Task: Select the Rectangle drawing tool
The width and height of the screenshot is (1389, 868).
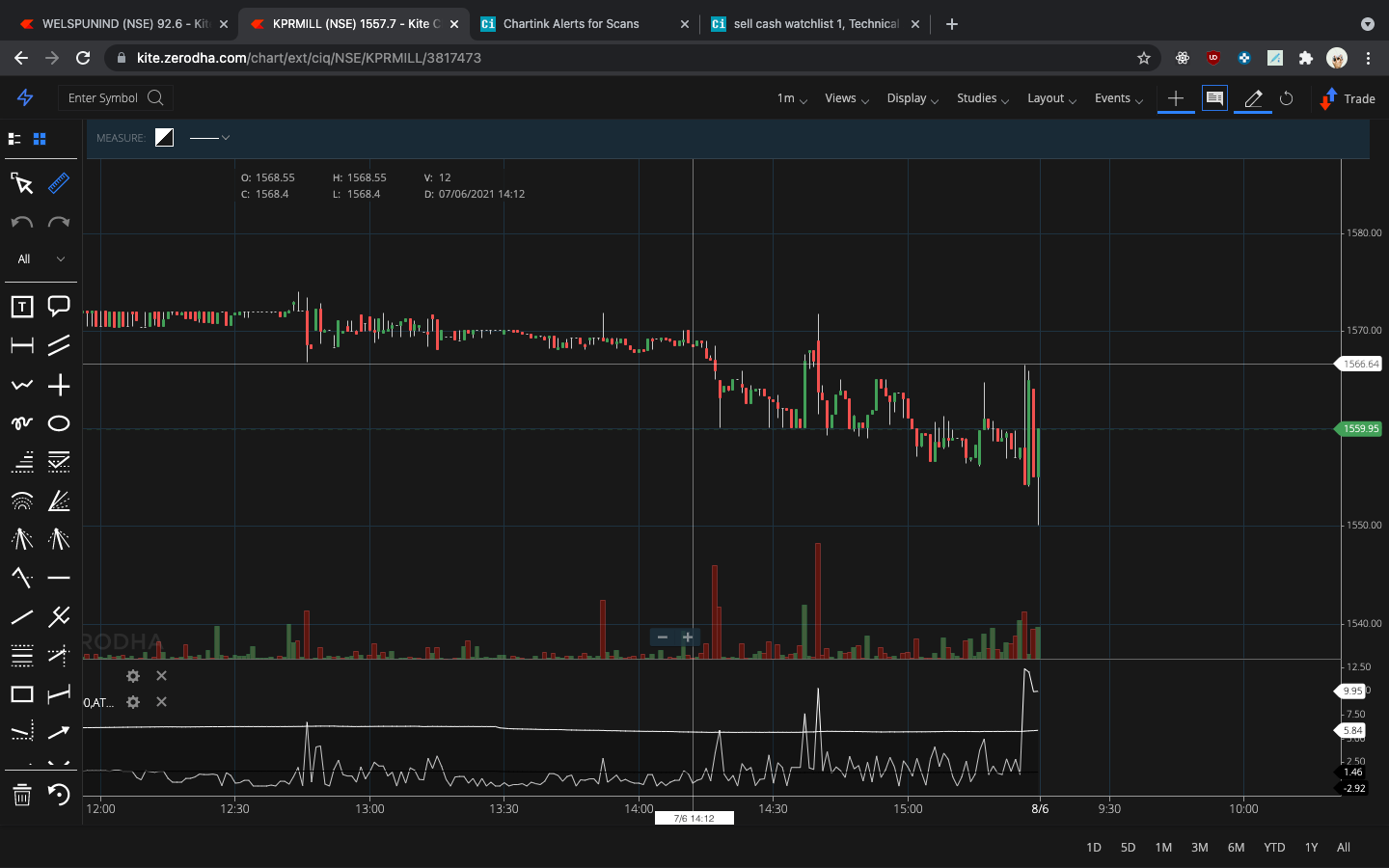Action: pyautogui.click(x=21, y=693)
